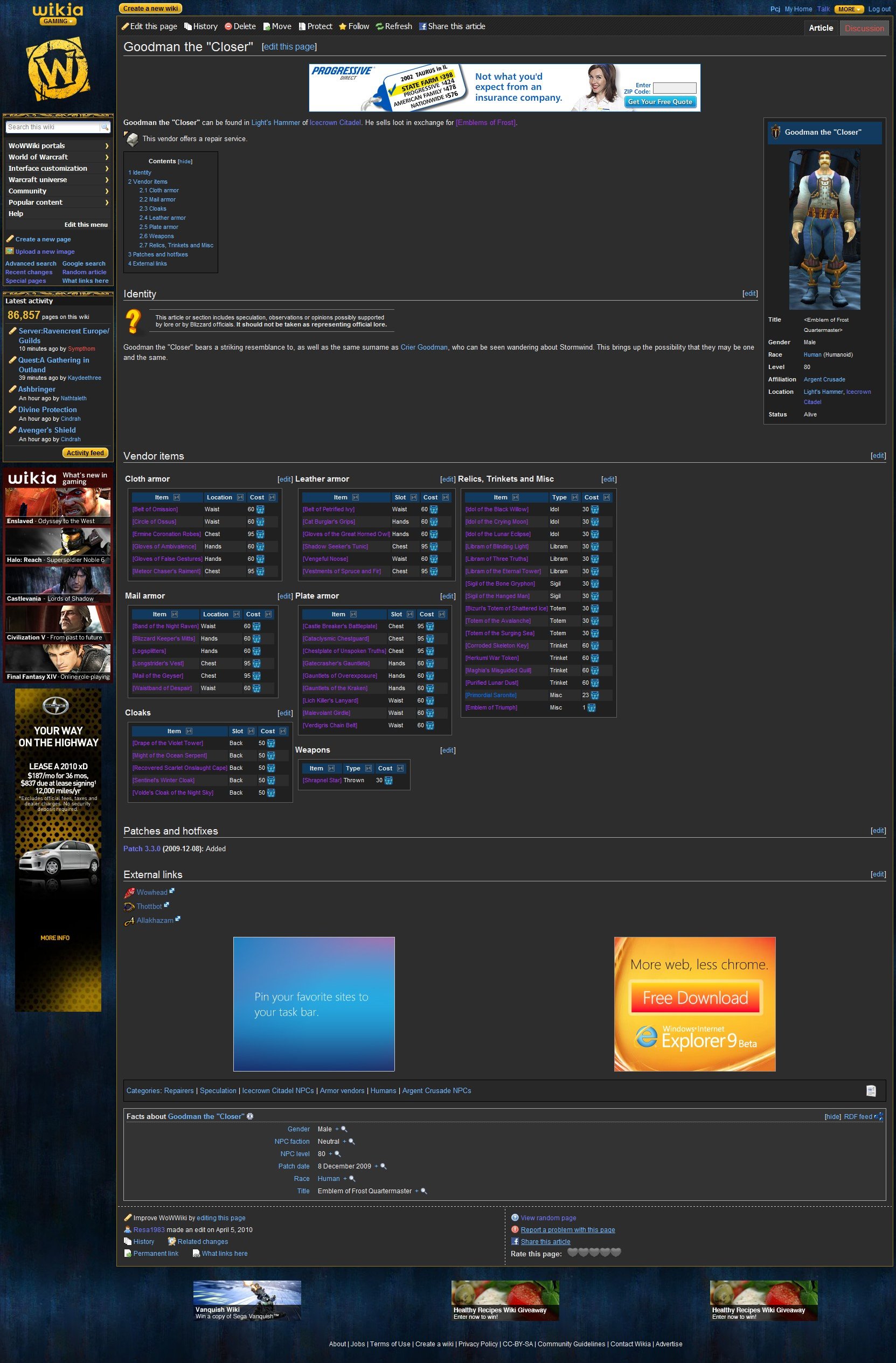Open the Argent Crusade NPCs category
Screen dimensions: 896x1363
436,1090
